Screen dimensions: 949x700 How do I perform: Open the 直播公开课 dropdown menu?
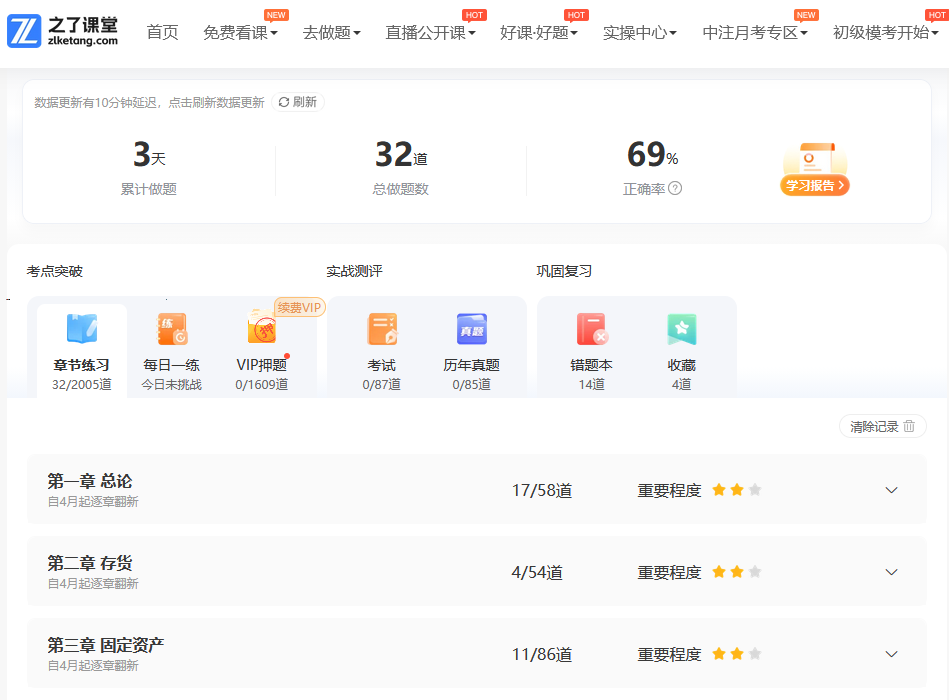pyautogui.click(x=430, y=32)
